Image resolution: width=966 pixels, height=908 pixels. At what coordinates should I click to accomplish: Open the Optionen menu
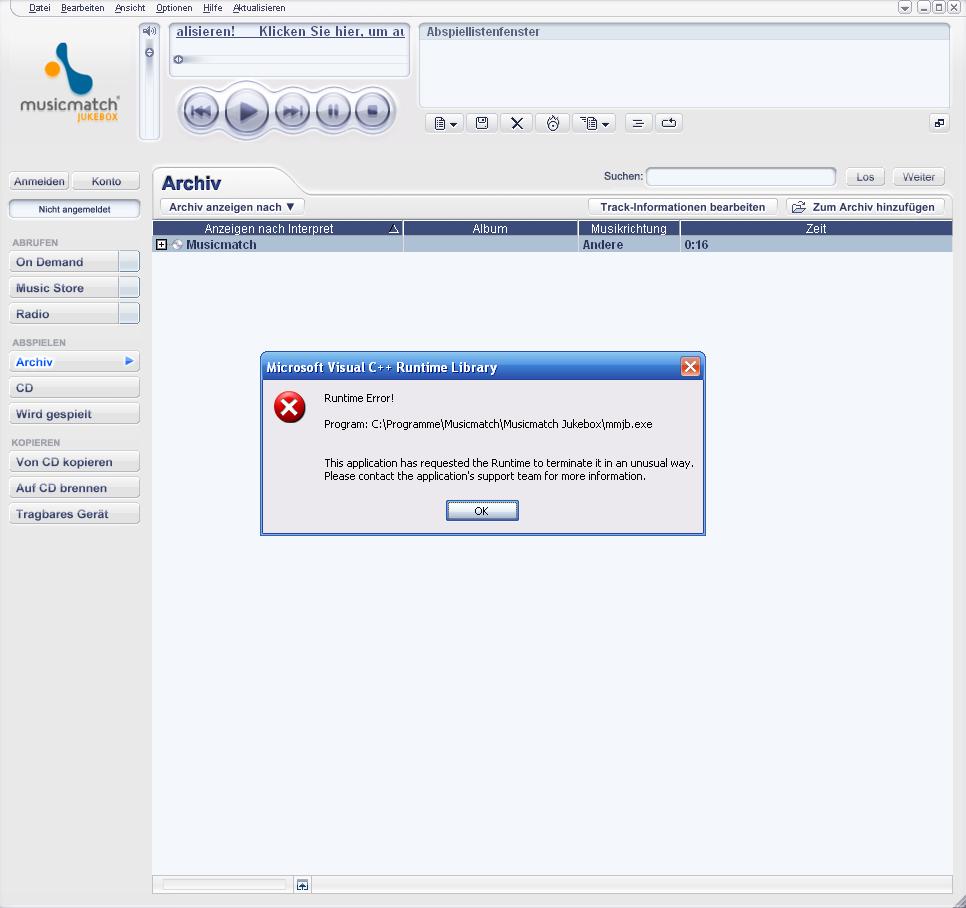pos(174,8)
